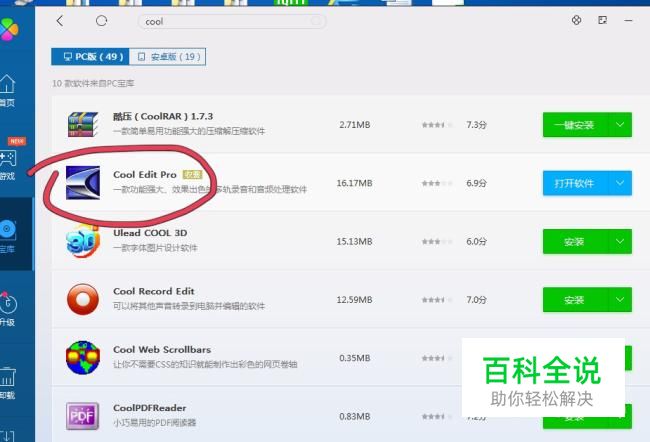Click the 2.71MB size of CoolRAR
This screenshot has height=442, width=650.
[354, 125]
